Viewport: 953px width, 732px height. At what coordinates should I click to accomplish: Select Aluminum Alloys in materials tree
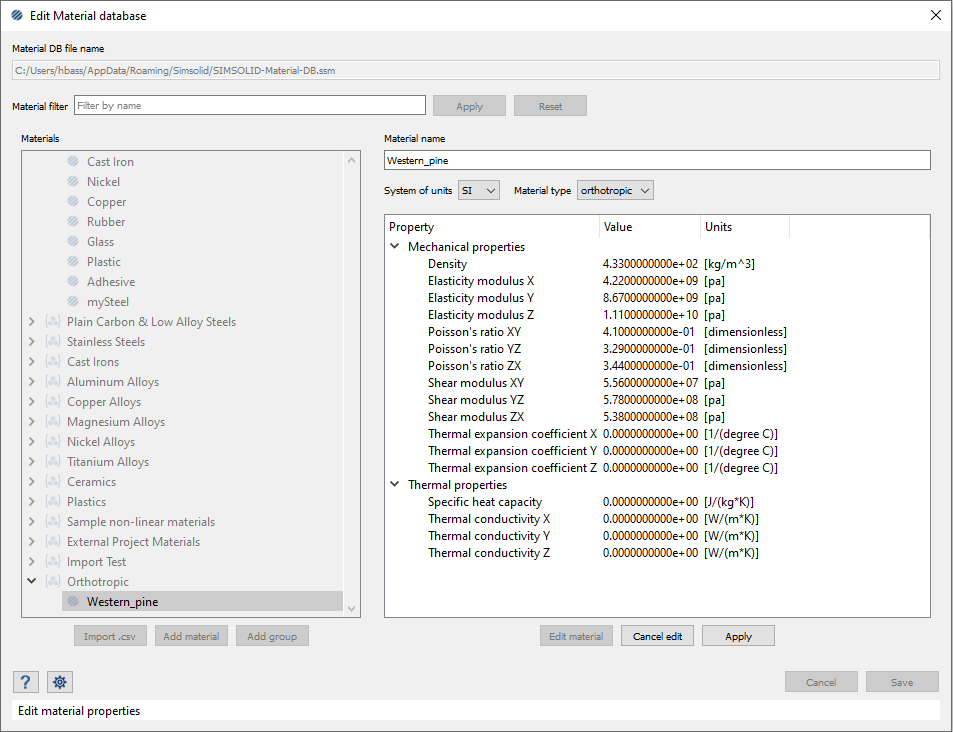(x=113, y=382)
